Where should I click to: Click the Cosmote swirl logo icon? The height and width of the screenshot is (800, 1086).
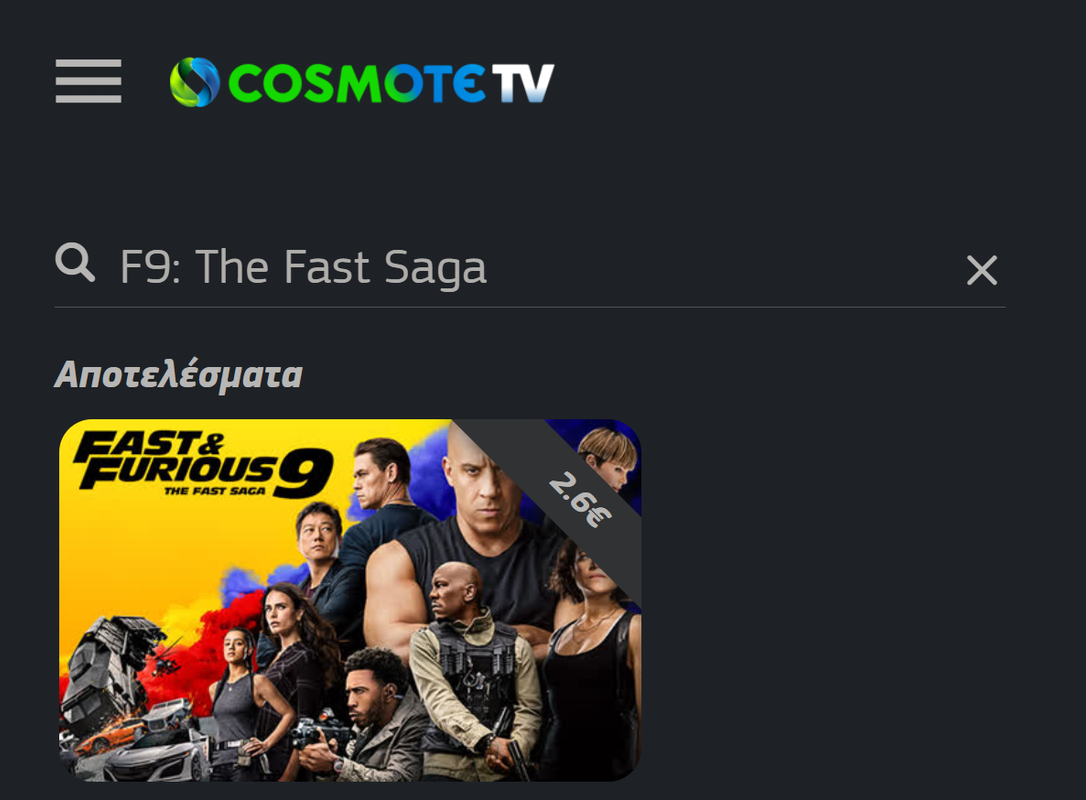click(195, 82)
